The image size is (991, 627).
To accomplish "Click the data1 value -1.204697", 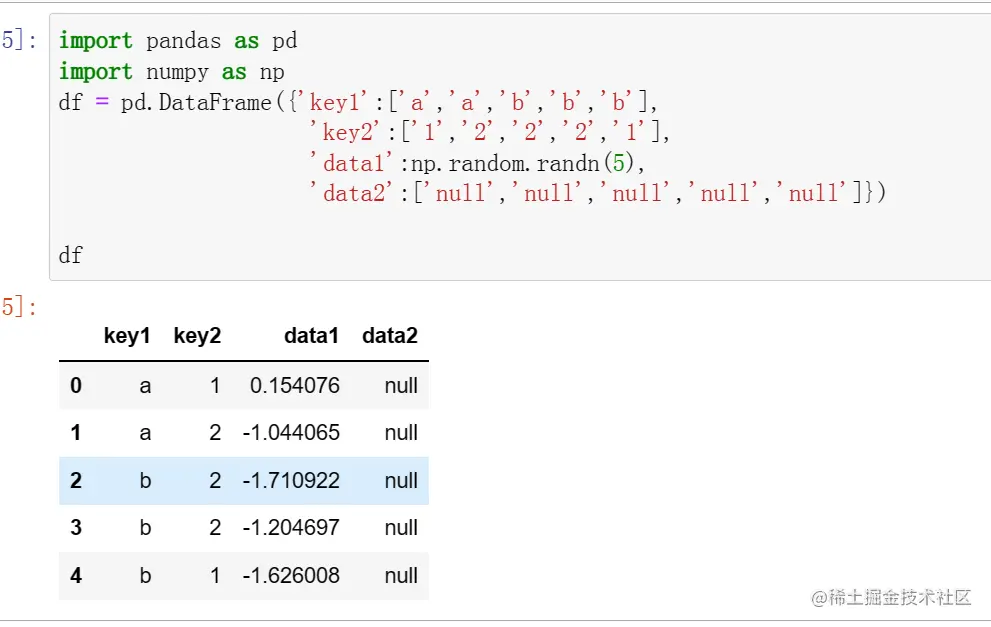I will click(x=291, y=528).
